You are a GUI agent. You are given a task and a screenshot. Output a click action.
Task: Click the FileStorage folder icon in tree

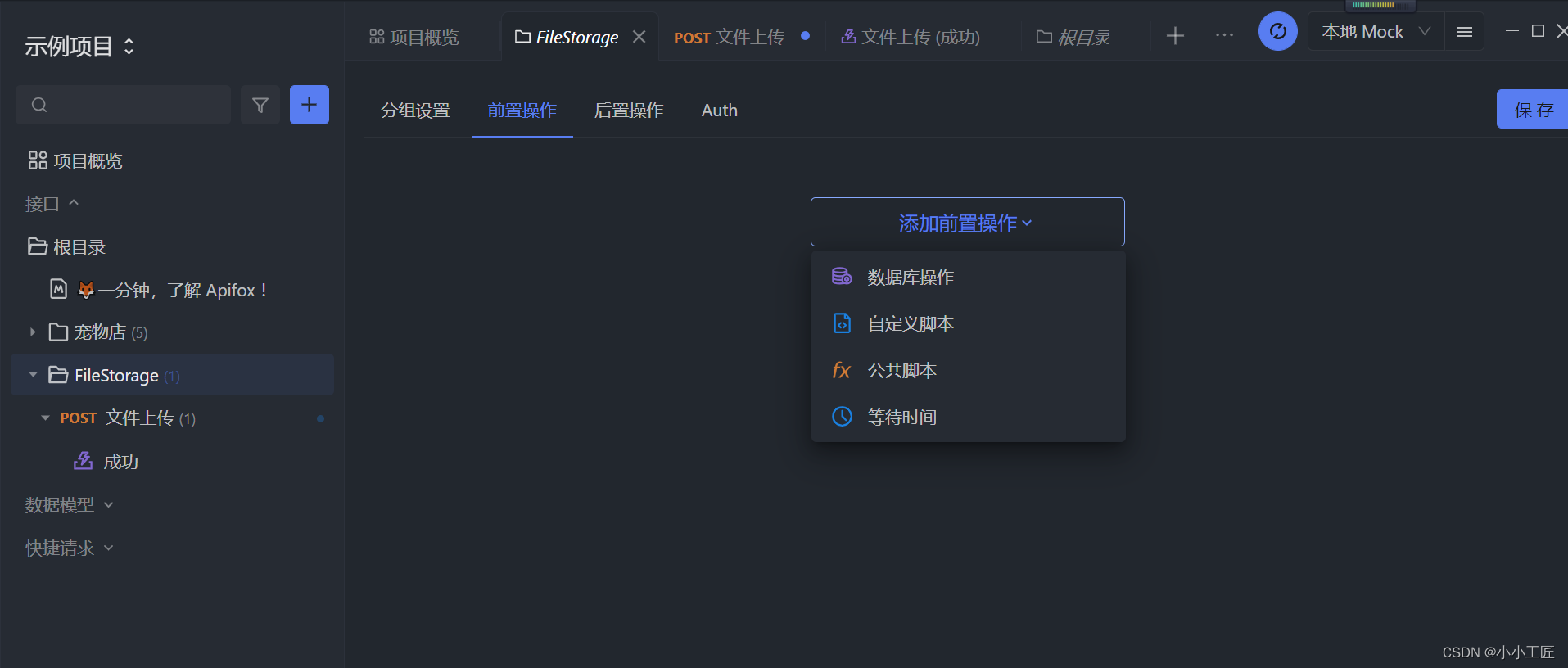(58, 375)
